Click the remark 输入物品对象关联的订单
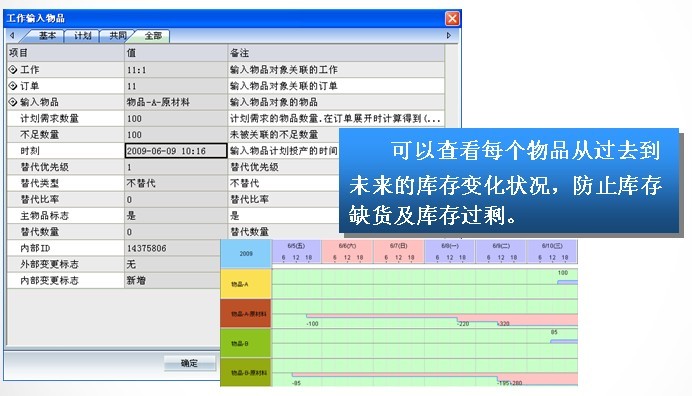Viewport: 692px width, 396px height. (284, 86)
